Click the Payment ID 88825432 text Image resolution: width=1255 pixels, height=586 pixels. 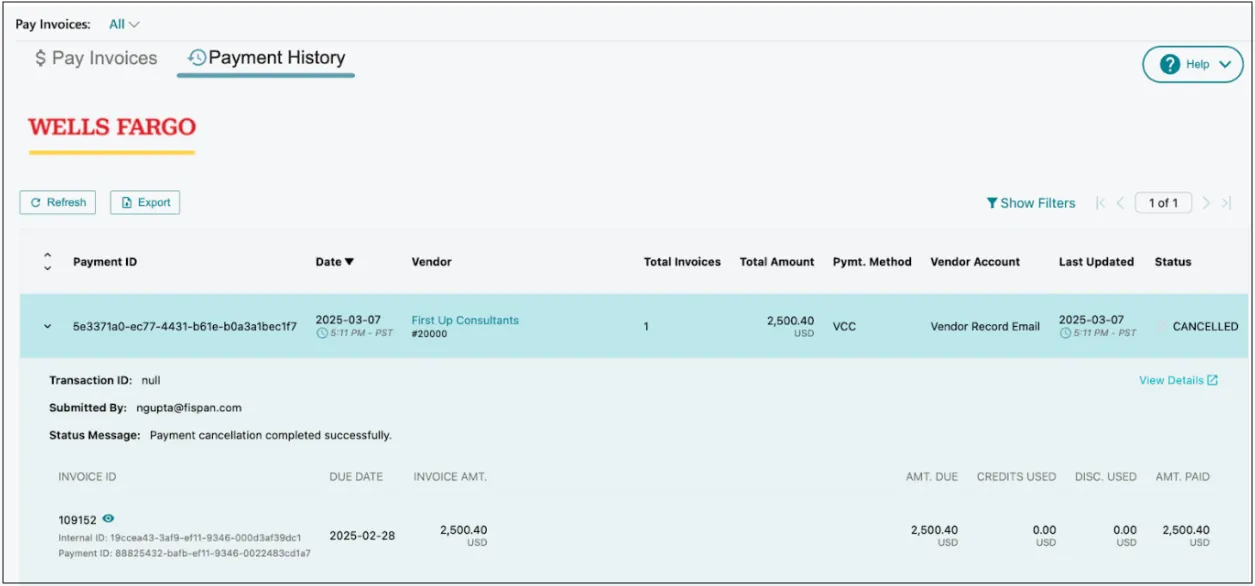184,553
